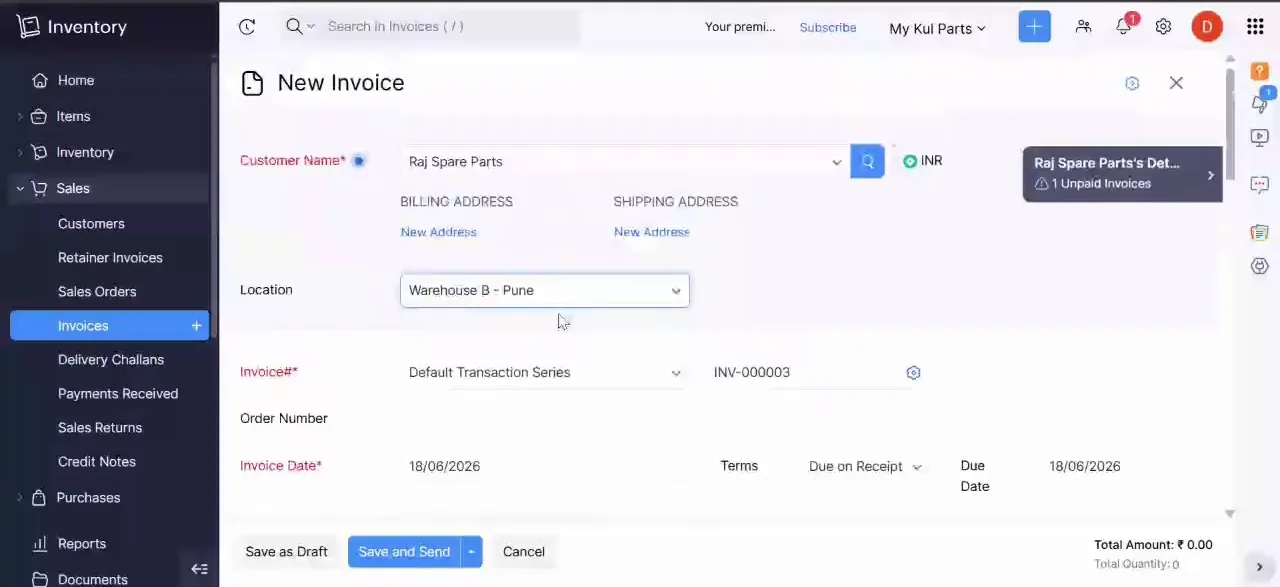Click Save and Send button
This screenshot has width=1280, height=587.
[x=404, y=552]
